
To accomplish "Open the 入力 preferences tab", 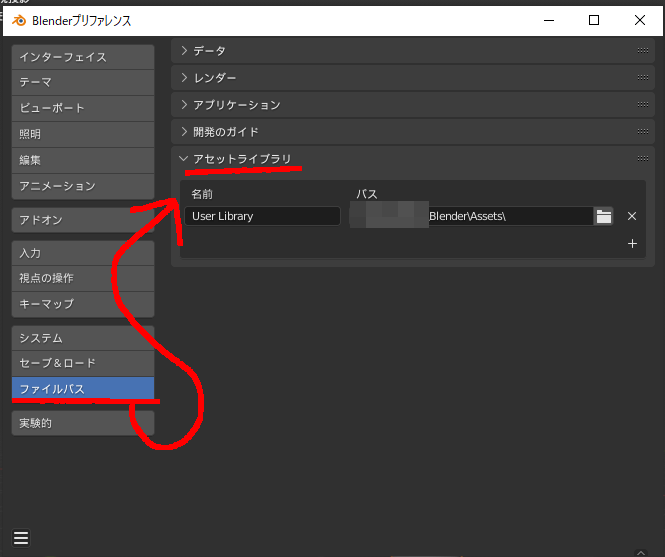I will [83, 253].
